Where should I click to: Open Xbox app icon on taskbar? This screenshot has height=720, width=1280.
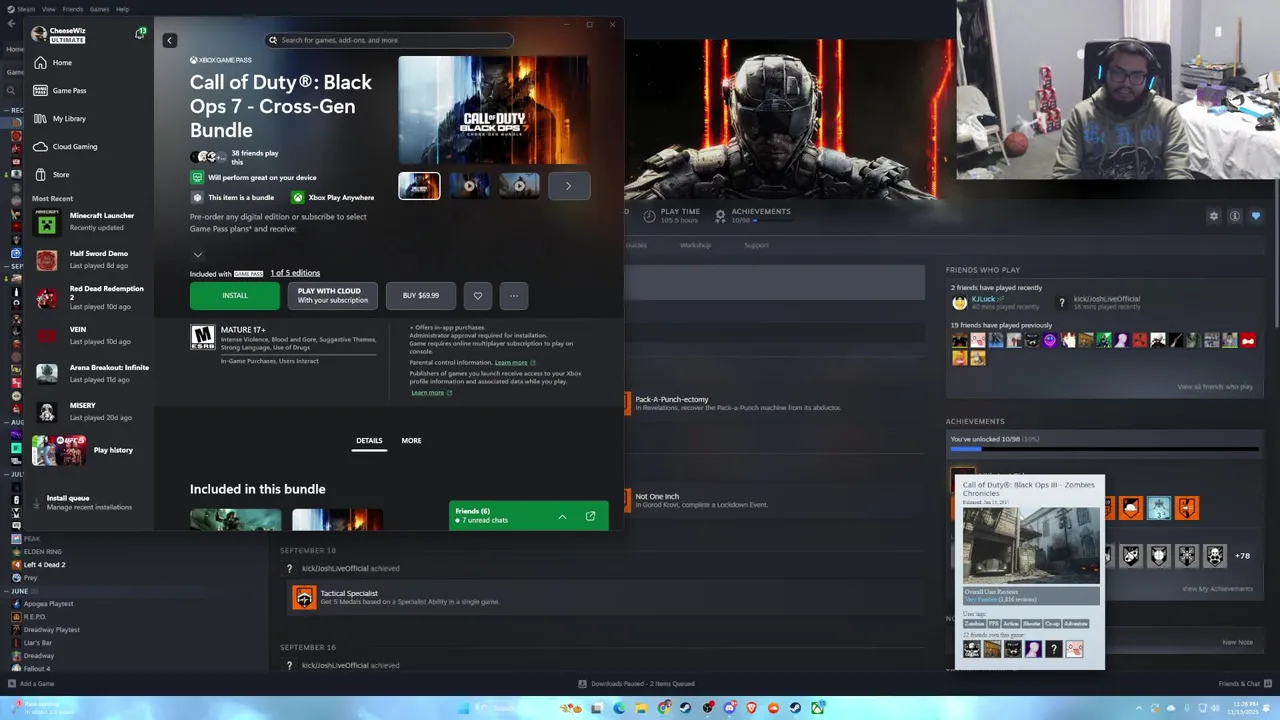818,708
